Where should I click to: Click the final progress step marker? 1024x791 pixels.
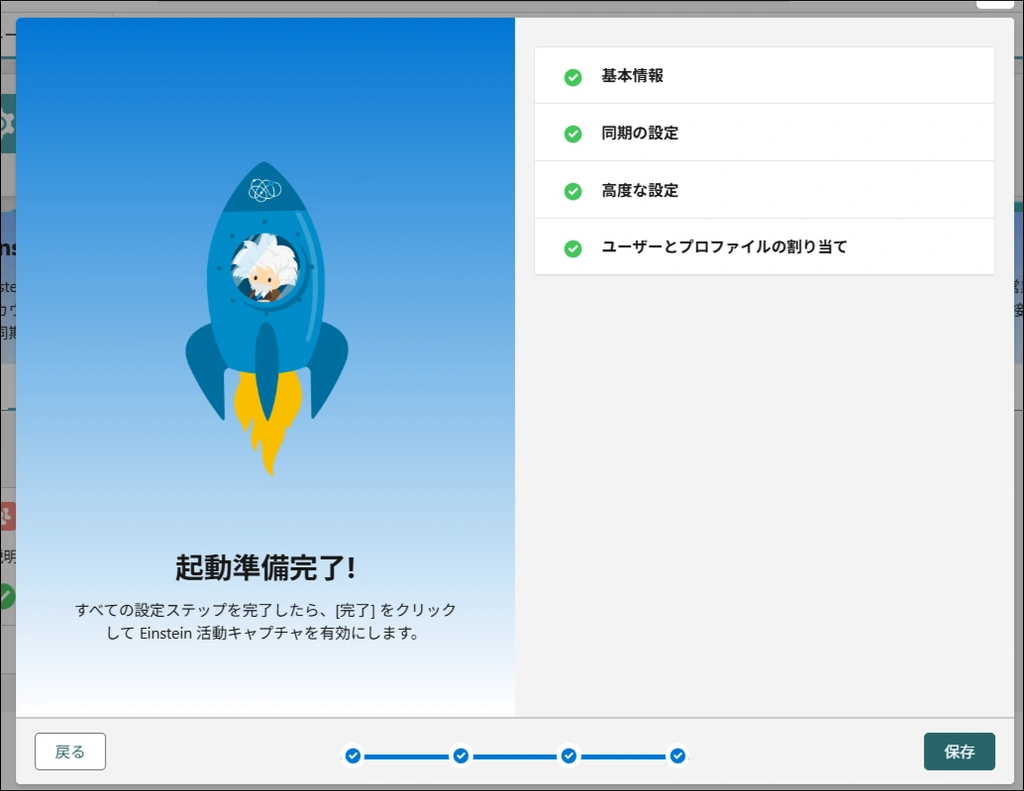tap(677, 756)
